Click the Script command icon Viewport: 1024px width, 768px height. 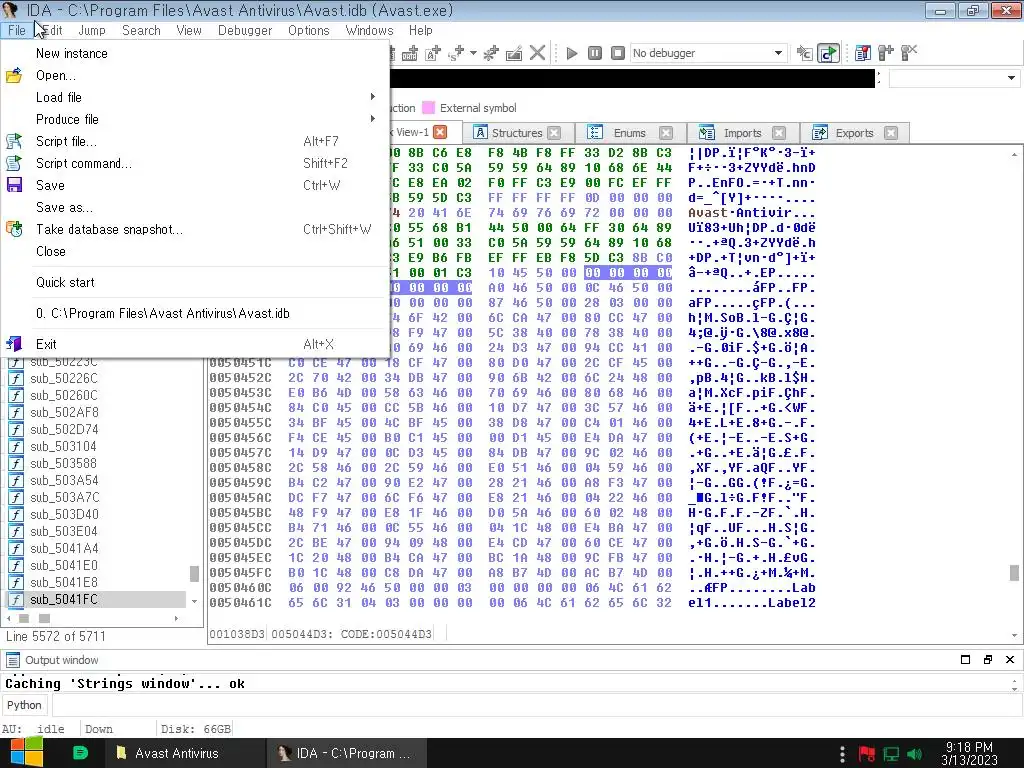(14, 163)
